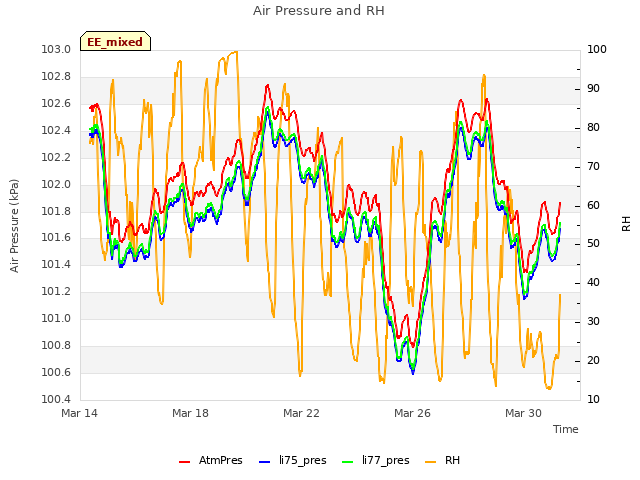Click the Mar 14 x-axis tick label
This screenshot has width=640, height=480.
tap(80, 413)
